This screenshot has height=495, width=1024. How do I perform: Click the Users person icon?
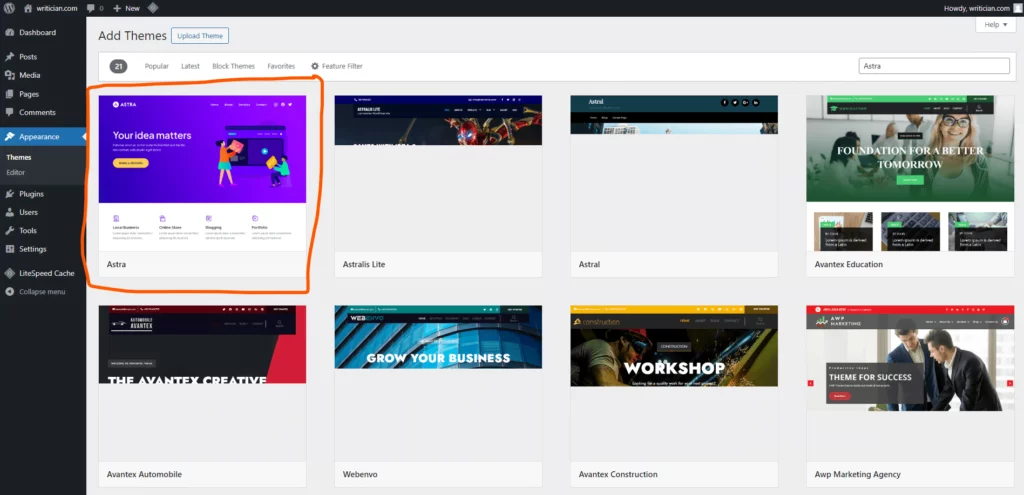(x=10, y=212)
